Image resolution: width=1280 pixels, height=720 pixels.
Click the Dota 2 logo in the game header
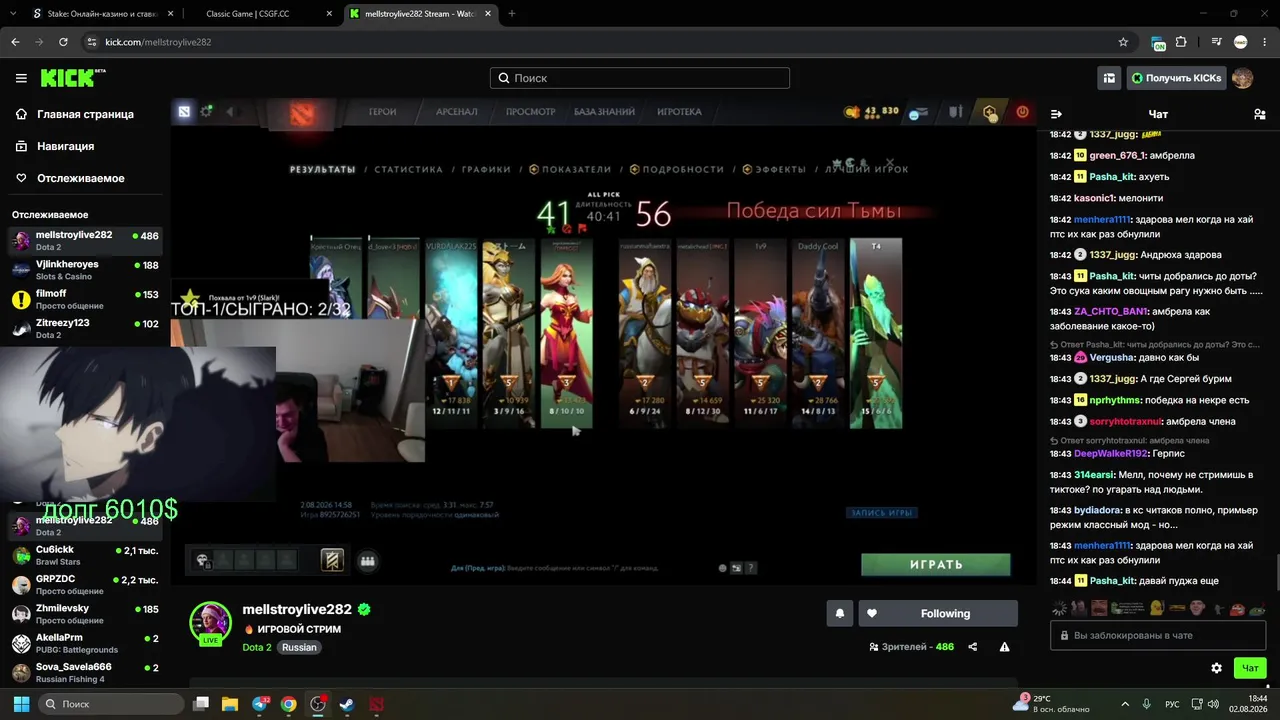(301, 113)
